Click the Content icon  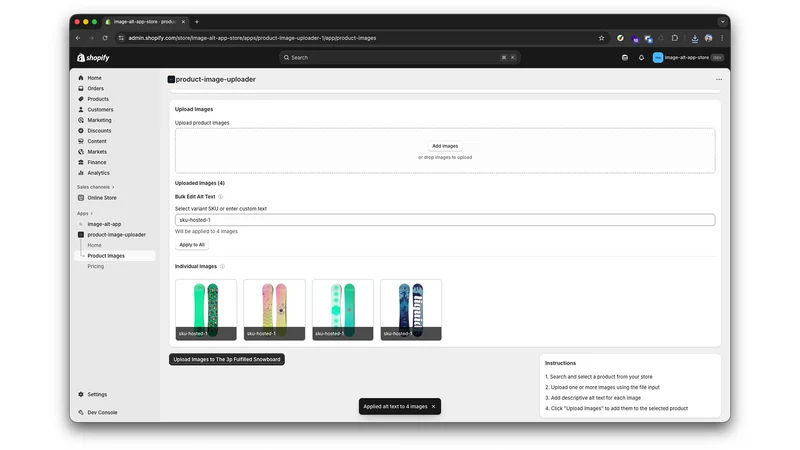81,141
